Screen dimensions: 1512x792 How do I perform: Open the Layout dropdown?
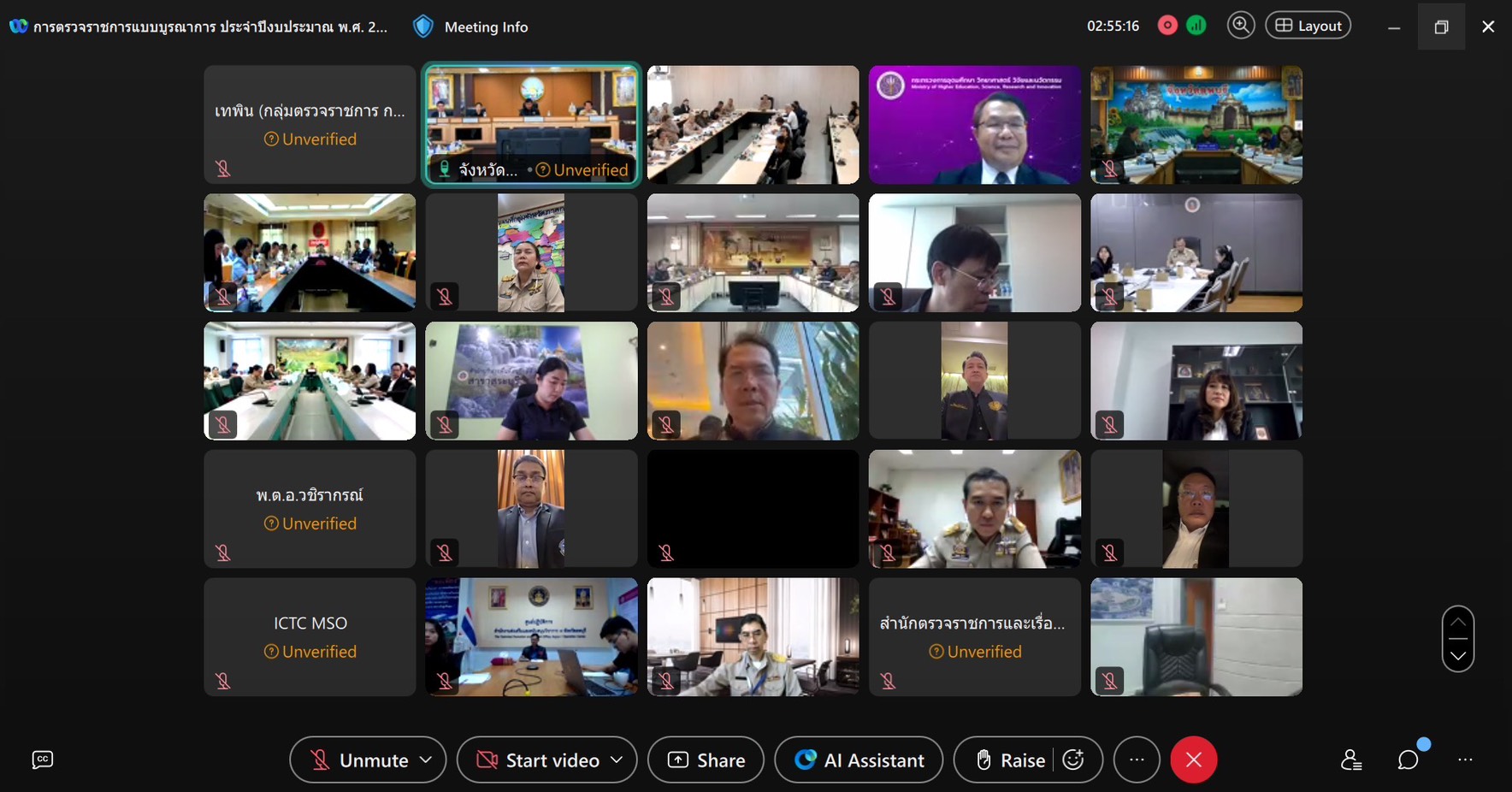[x=1308, y=26]
